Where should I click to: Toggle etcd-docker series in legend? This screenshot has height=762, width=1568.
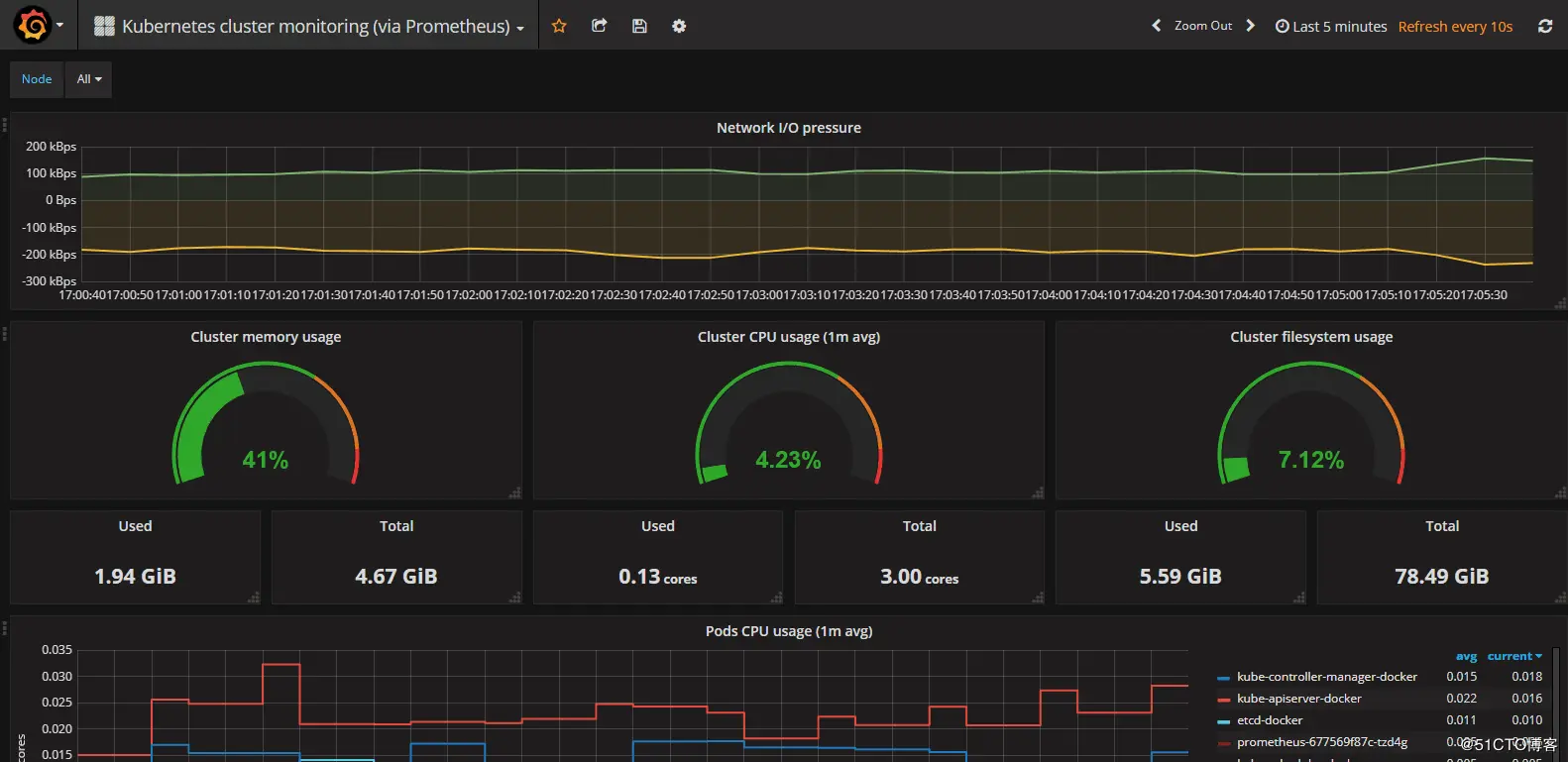pos(1270,720)
